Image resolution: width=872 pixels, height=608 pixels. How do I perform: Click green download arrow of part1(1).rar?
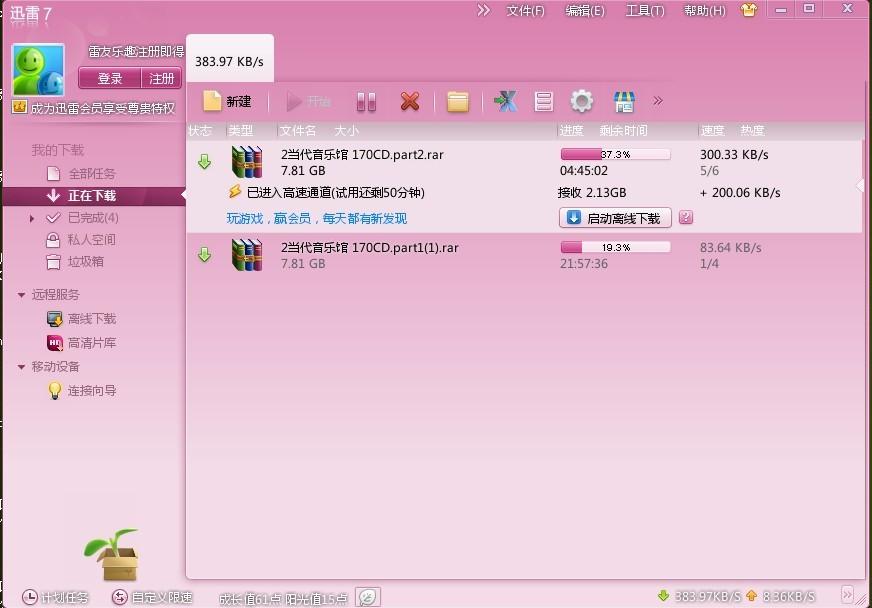(205, 255)
